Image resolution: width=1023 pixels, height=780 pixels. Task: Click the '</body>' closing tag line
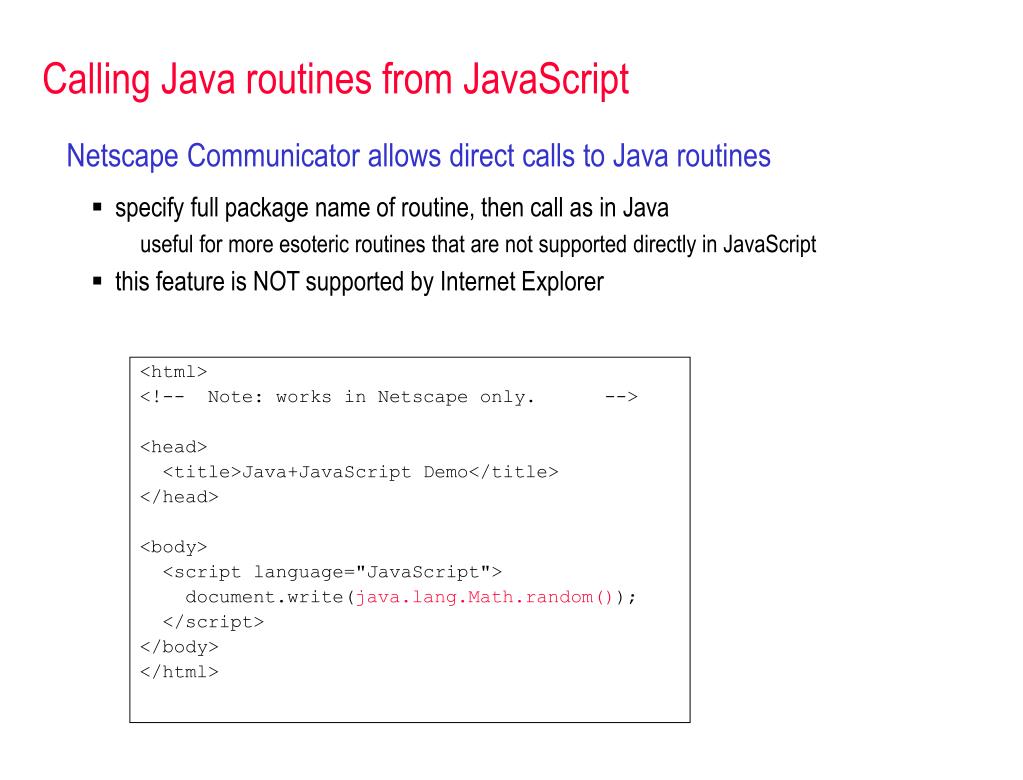click(179, 647)
